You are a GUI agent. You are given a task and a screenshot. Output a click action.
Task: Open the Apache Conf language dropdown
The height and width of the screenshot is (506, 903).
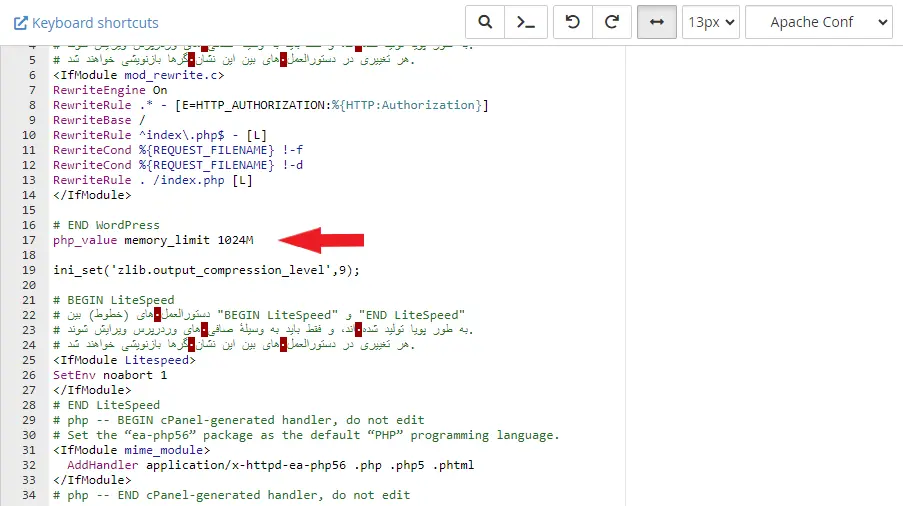pyautogui.click(x=818, y=22)
